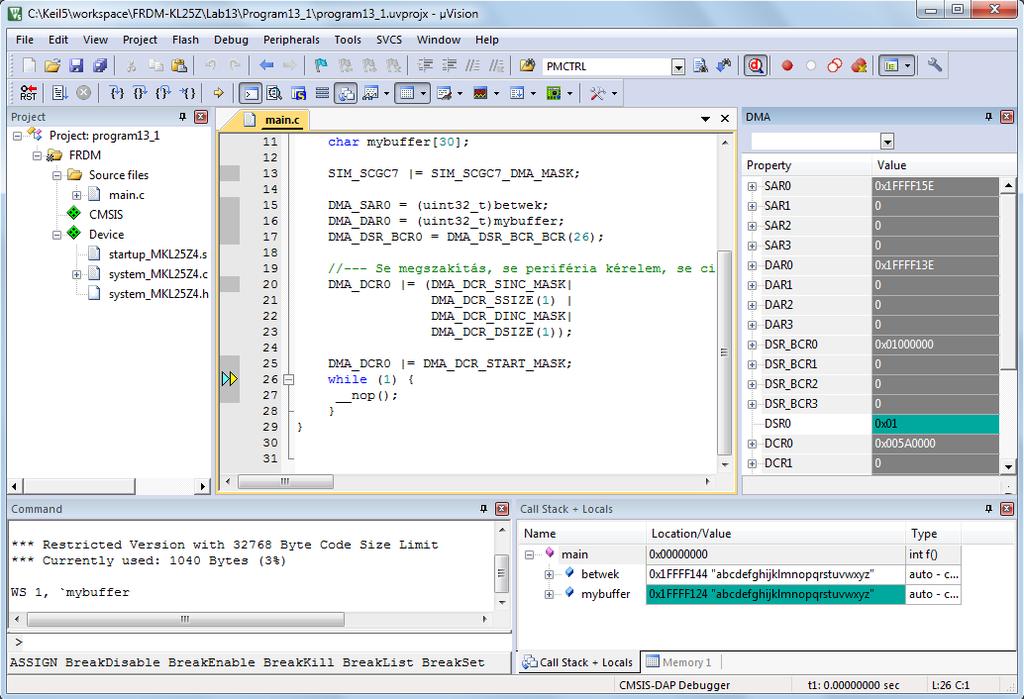Show the next statement with yellow arrow
The width and height of the screenshot is (1024, 699).
coord(219,93)
